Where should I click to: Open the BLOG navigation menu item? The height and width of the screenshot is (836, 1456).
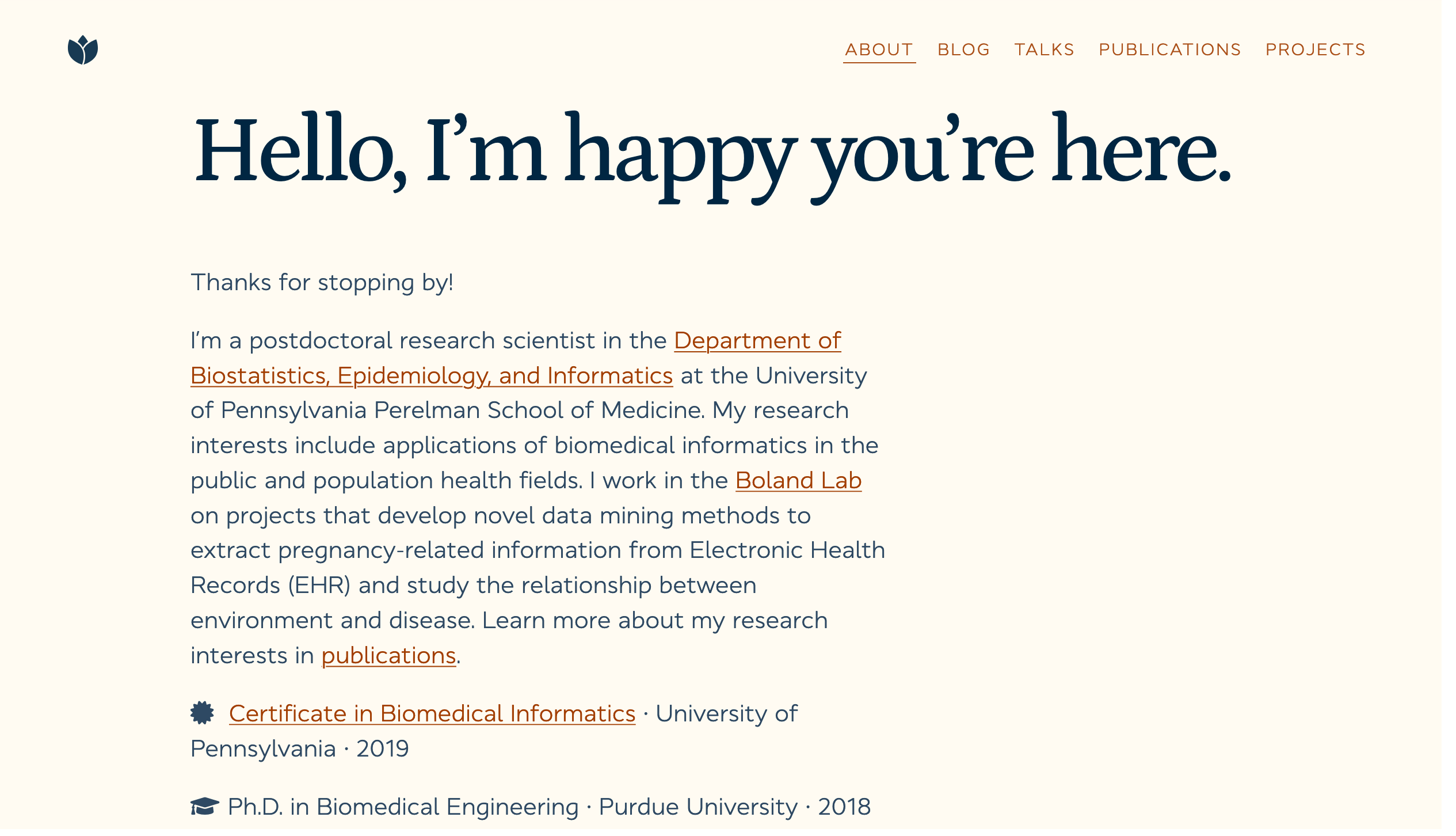[963, 50]
